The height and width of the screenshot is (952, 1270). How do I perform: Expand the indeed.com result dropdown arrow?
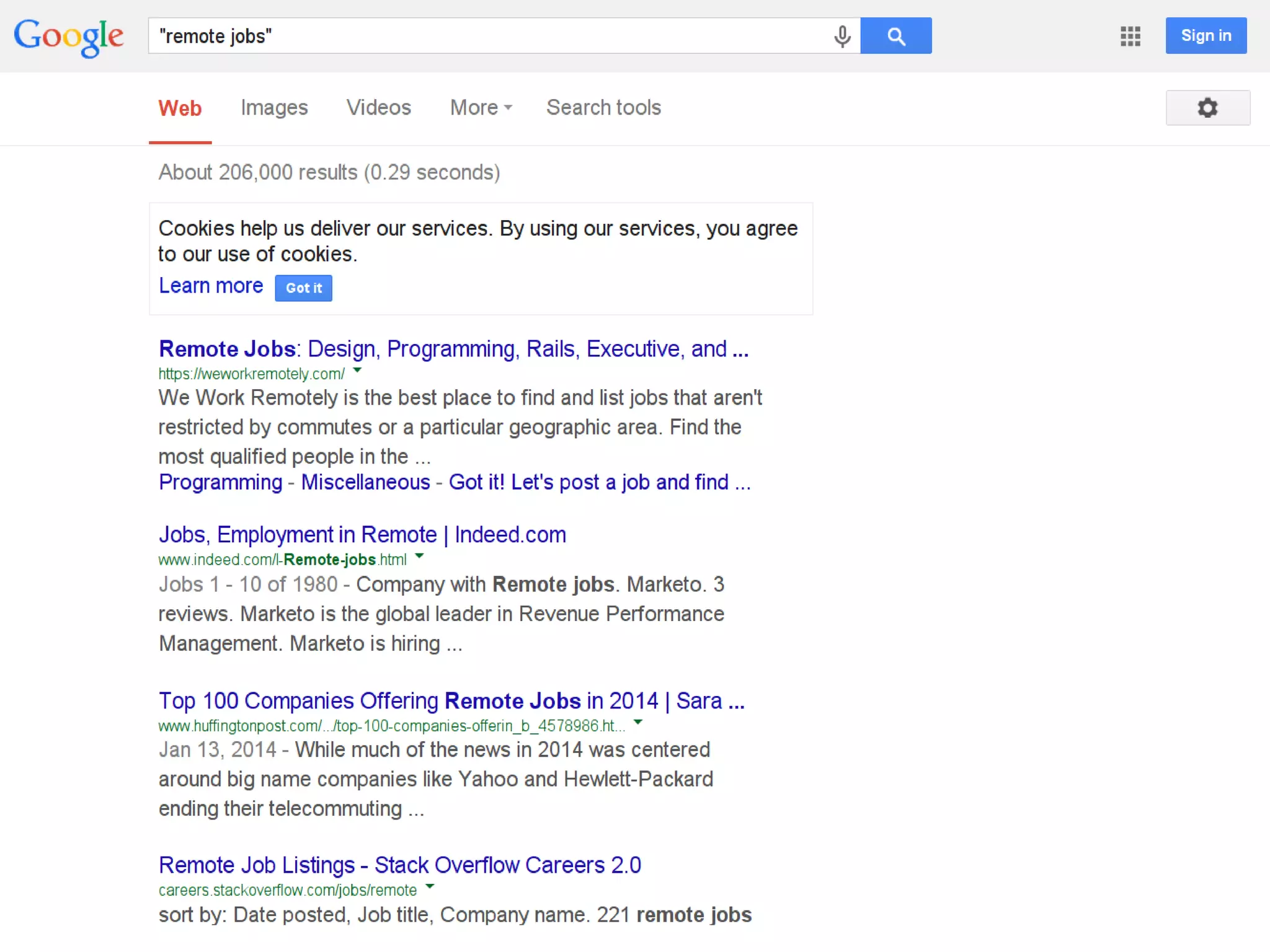419,556
